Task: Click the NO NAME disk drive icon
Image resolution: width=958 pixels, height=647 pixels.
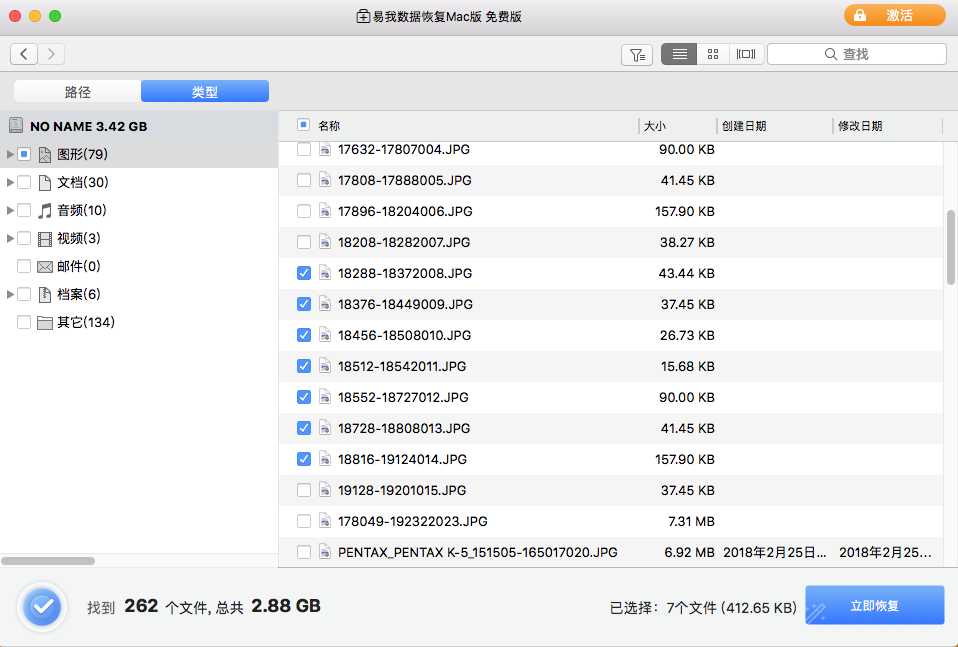Action: coord(15,124)
